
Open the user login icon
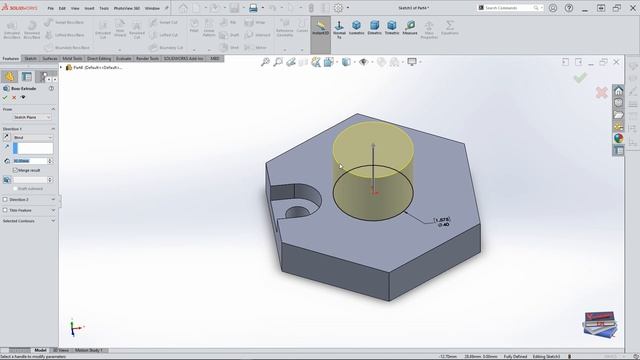coord(553,8)
